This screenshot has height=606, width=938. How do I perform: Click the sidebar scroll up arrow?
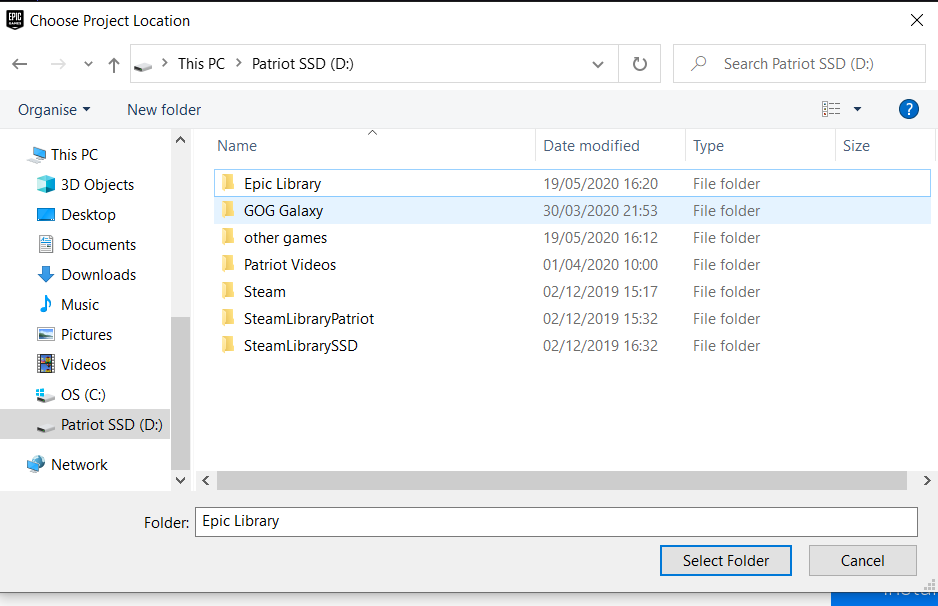click(180, 140)
